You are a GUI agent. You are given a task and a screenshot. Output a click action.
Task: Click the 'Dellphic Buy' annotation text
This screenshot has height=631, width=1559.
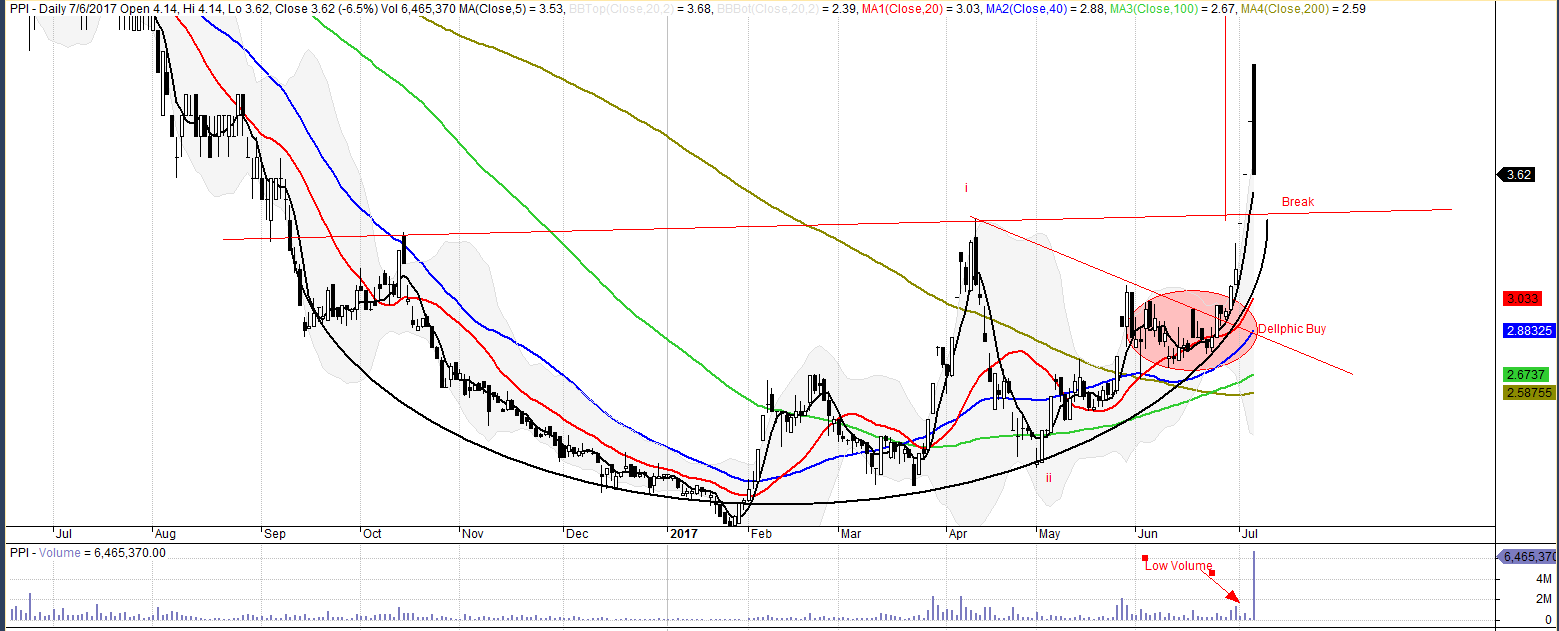click(1291, 328)
